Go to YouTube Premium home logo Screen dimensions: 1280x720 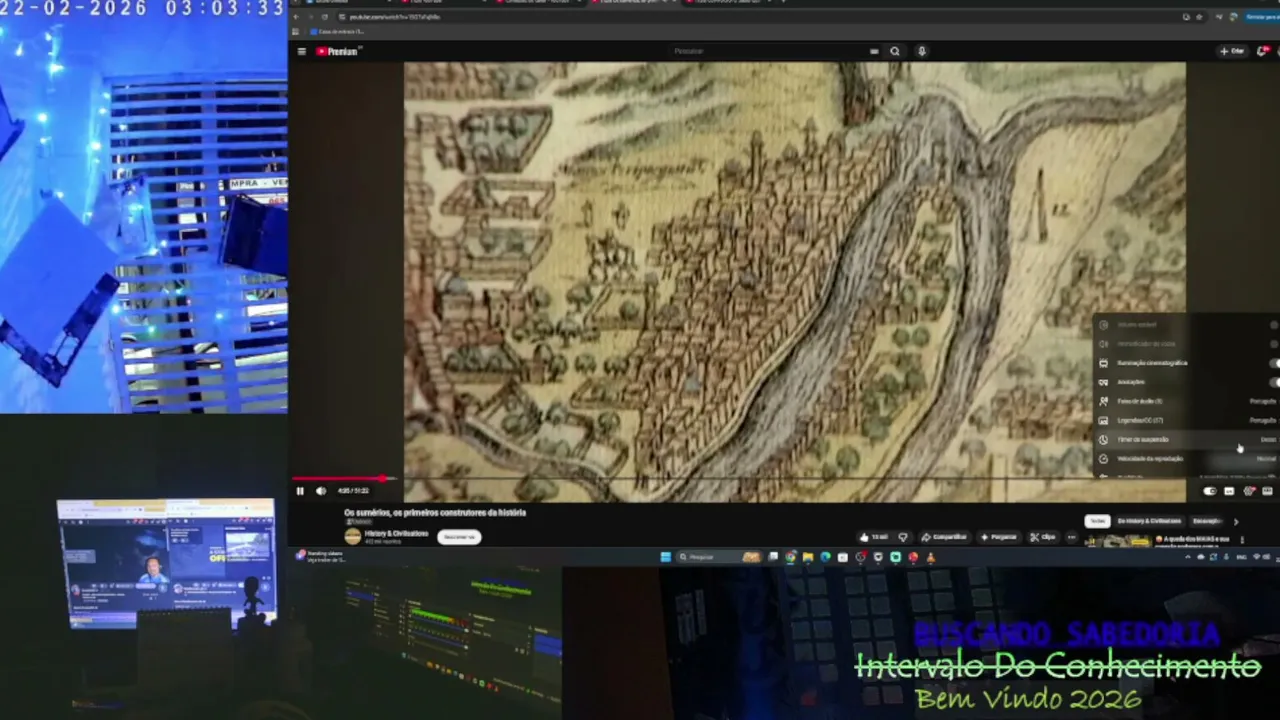click(x=338, y=51)
